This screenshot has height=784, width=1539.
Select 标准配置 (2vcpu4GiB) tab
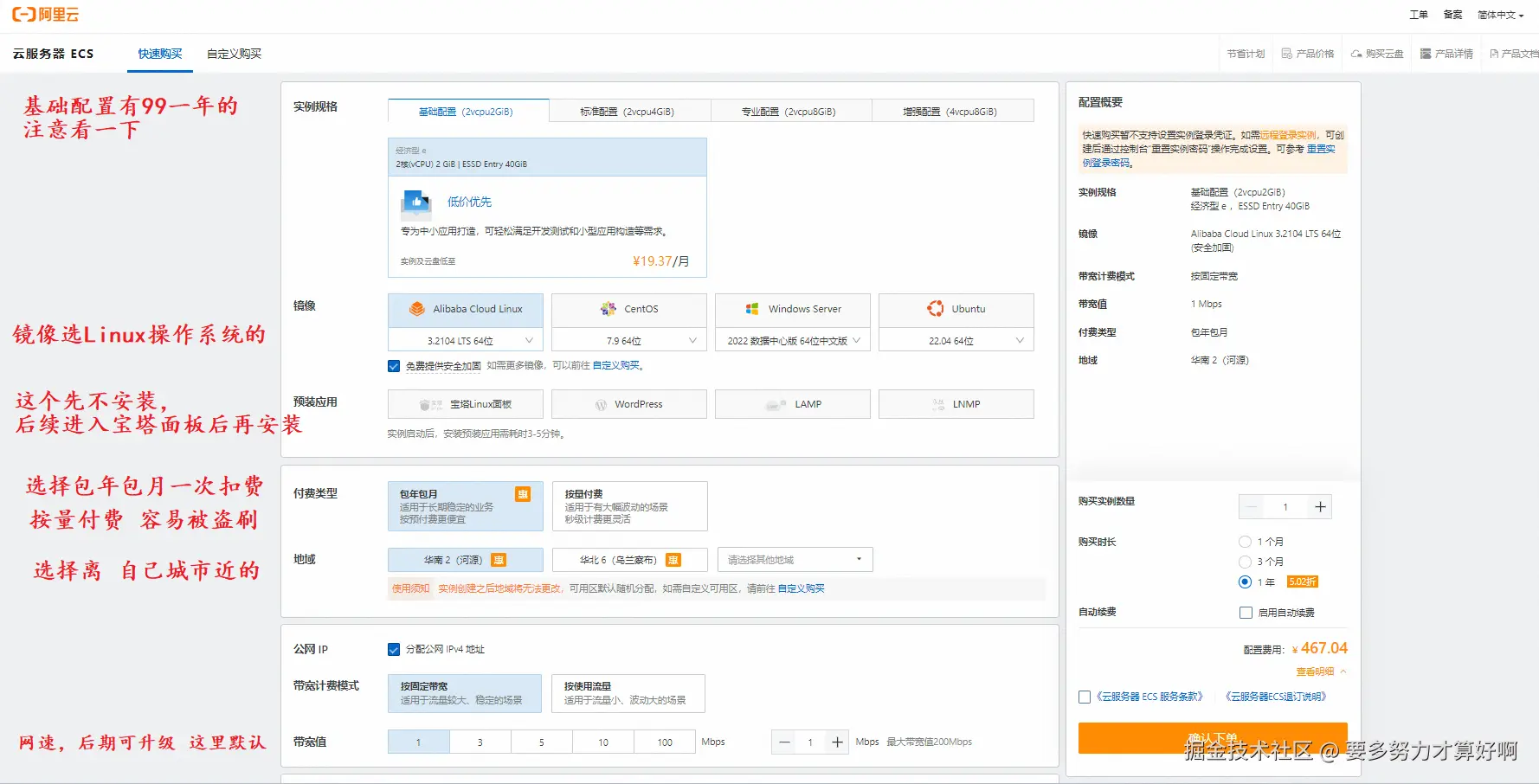630,111
